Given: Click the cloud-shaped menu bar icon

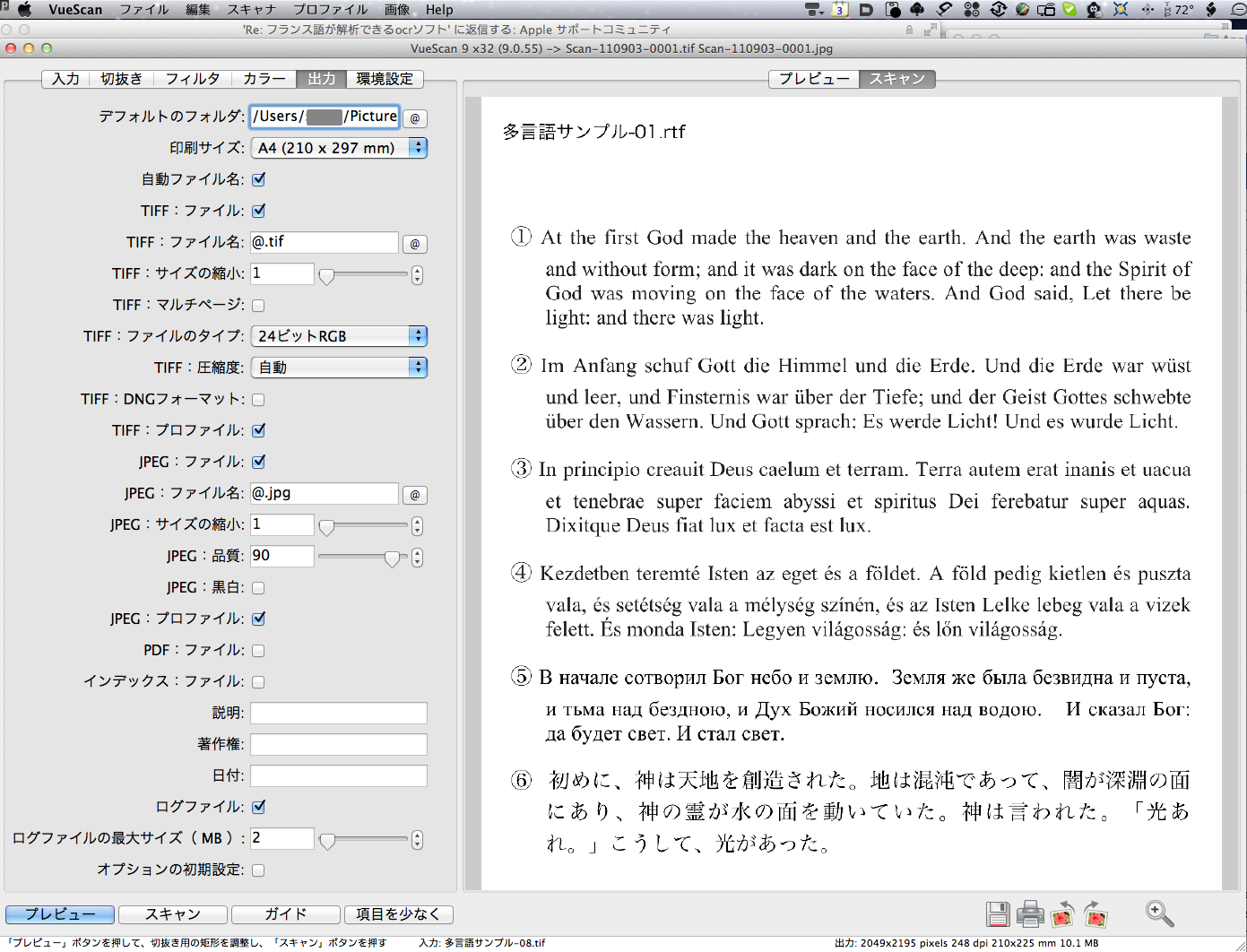Looking at the screenshot, I should (x=917, y=9).
